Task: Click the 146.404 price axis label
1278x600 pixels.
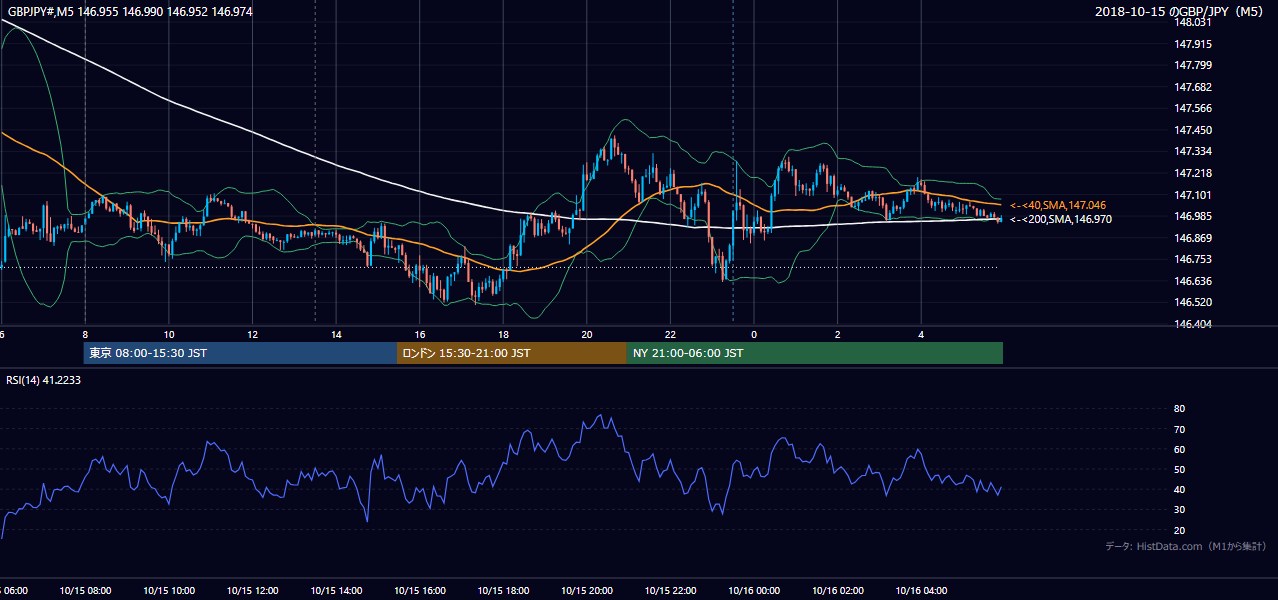Action: click(1192, 324)
